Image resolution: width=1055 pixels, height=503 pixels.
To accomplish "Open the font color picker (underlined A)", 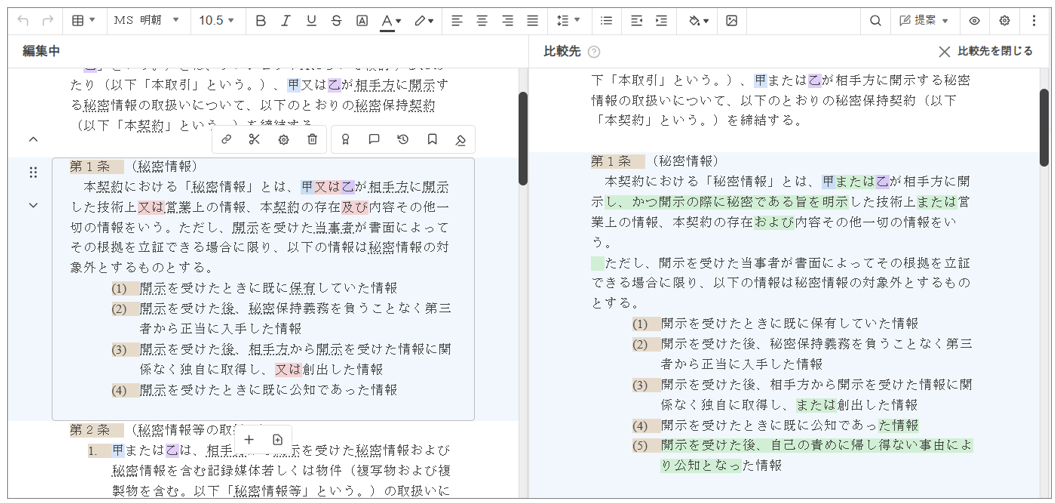I will [390, 20].
